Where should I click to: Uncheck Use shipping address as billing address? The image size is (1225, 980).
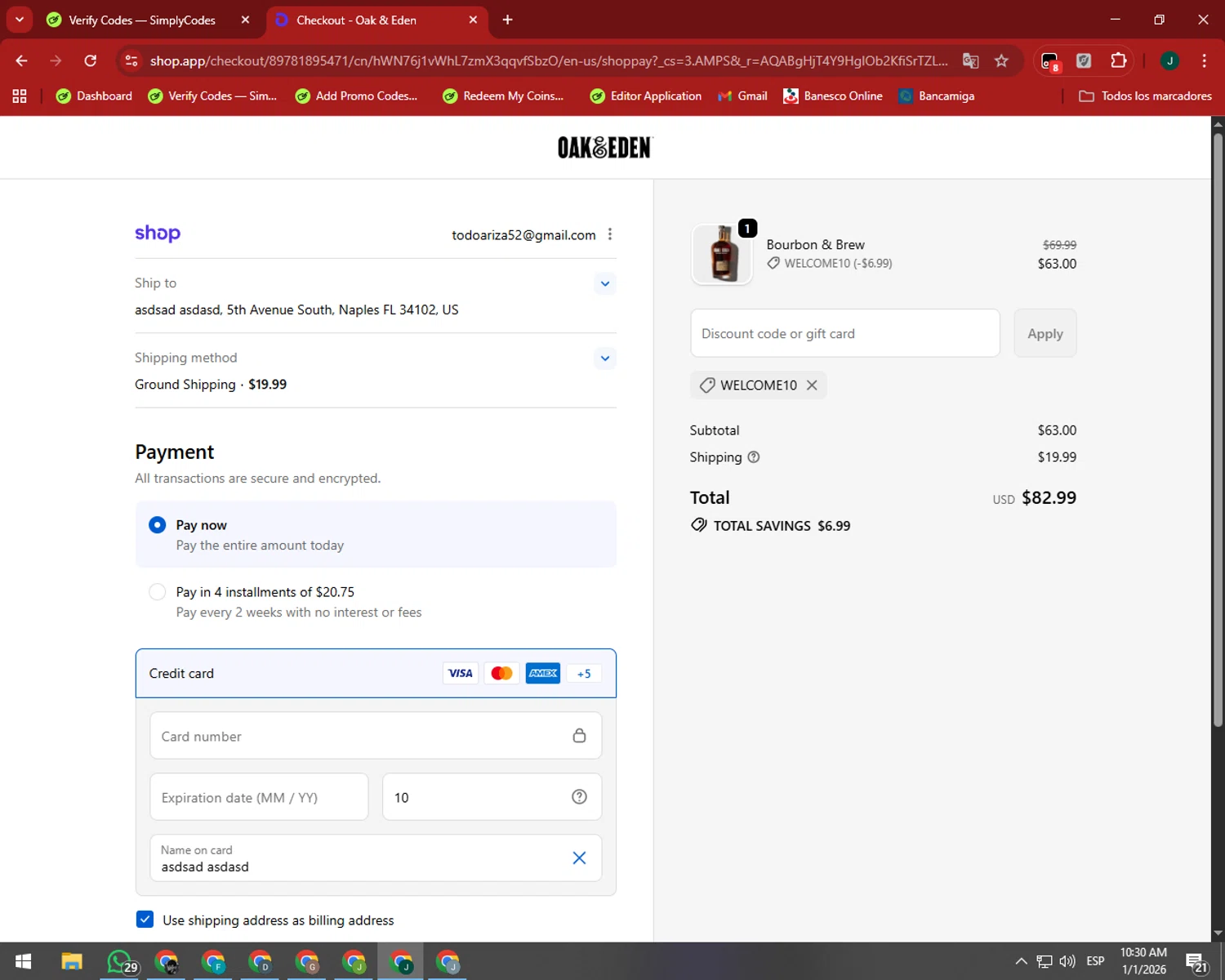click(x=145, y=920)
